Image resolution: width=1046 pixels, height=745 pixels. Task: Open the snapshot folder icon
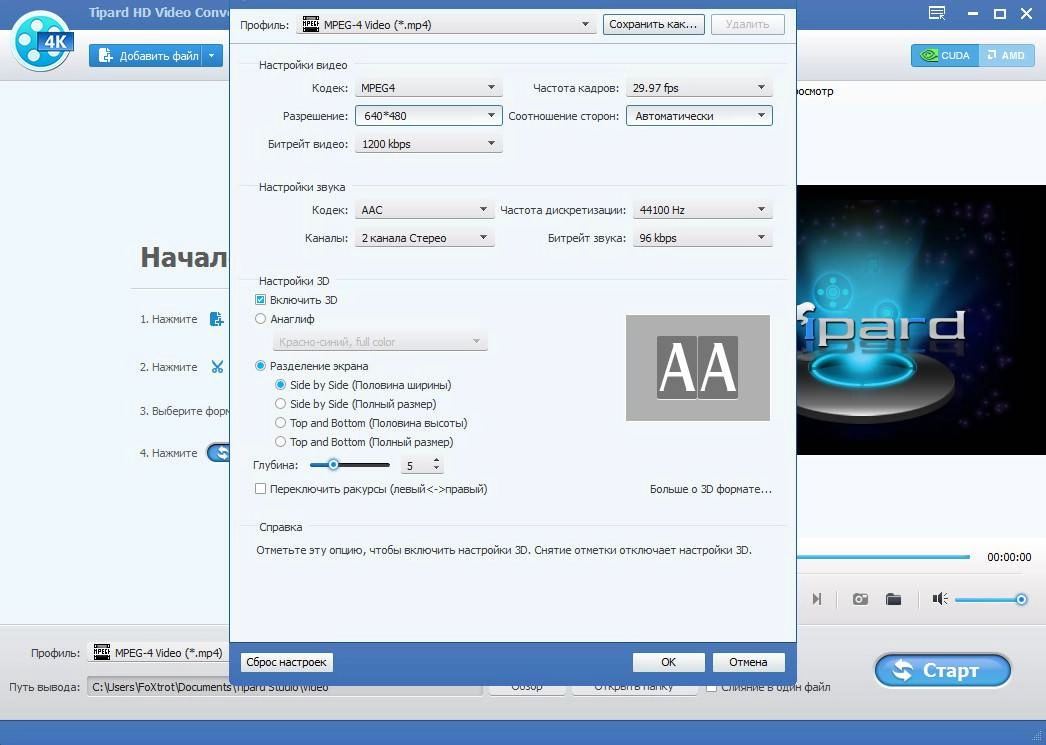(x=894, y=599)
